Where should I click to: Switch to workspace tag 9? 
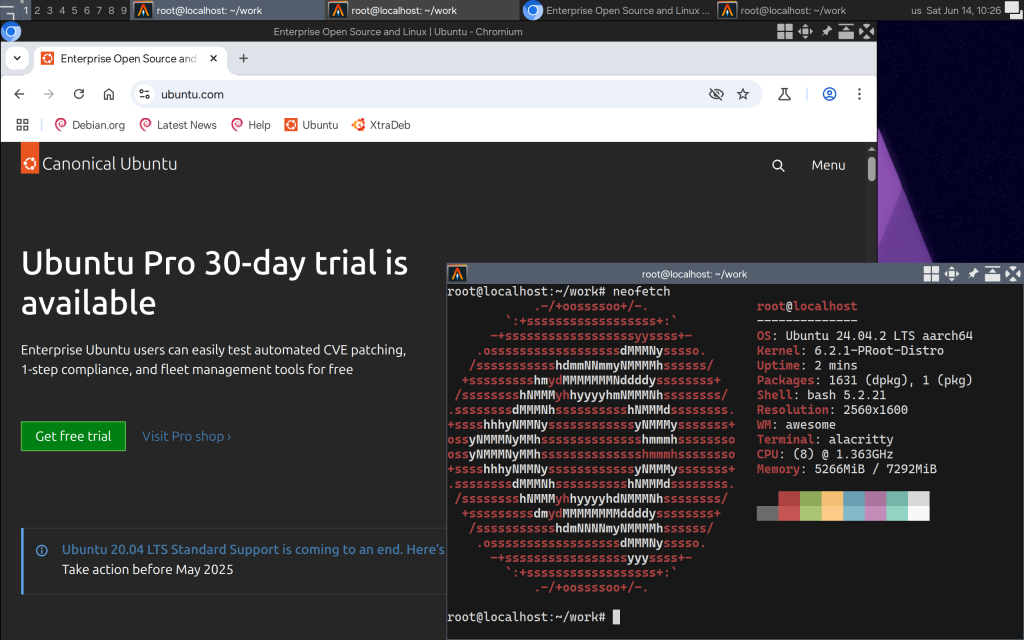(123, 10)
